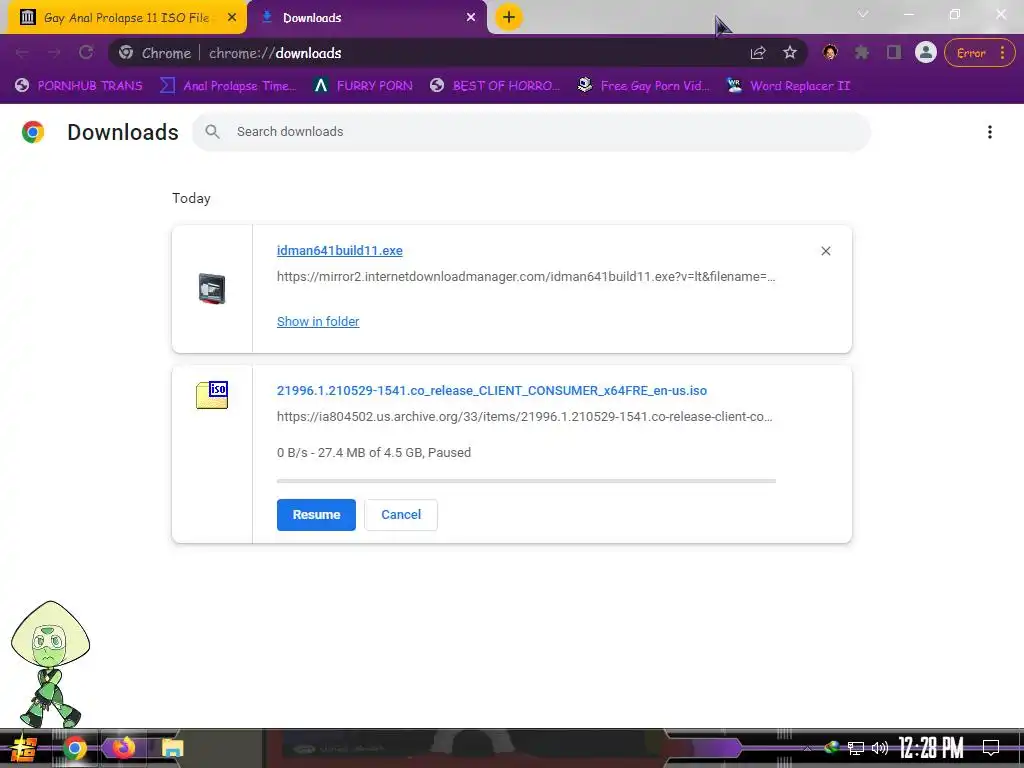Click the browser forward arrow

[x=54, y=53]
